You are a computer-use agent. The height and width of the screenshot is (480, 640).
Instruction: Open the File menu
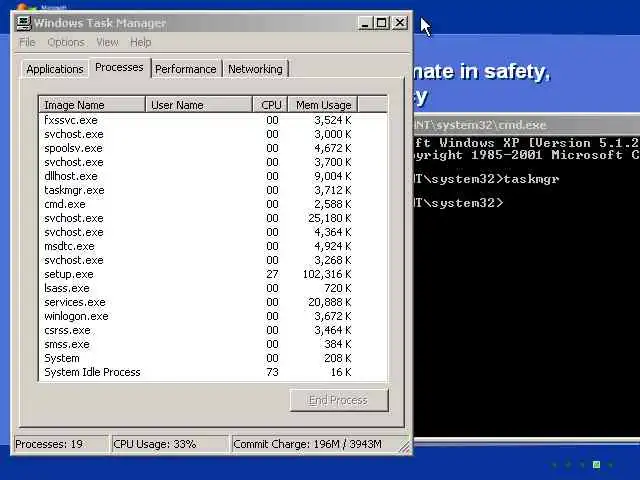(27, 42)
